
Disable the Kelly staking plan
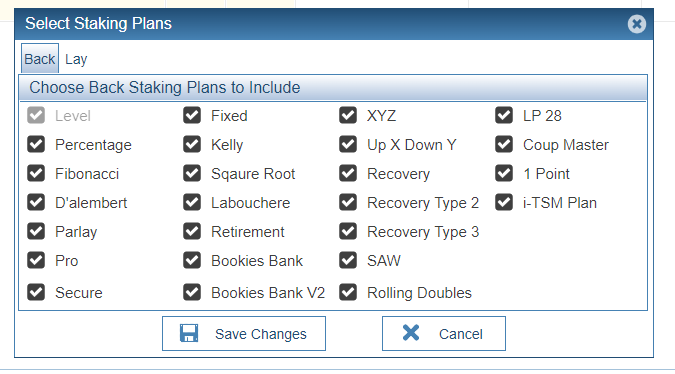click(192, 145)
